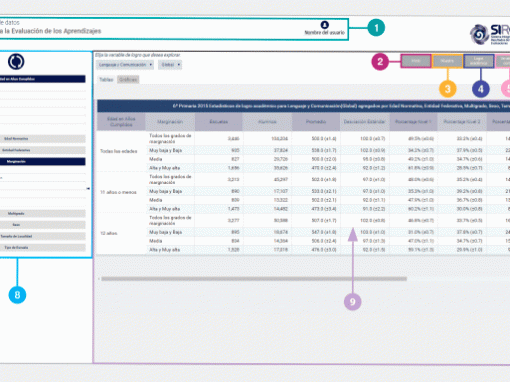Click the Porcentaje Nivel 1 column header

(x=413, y=122)
